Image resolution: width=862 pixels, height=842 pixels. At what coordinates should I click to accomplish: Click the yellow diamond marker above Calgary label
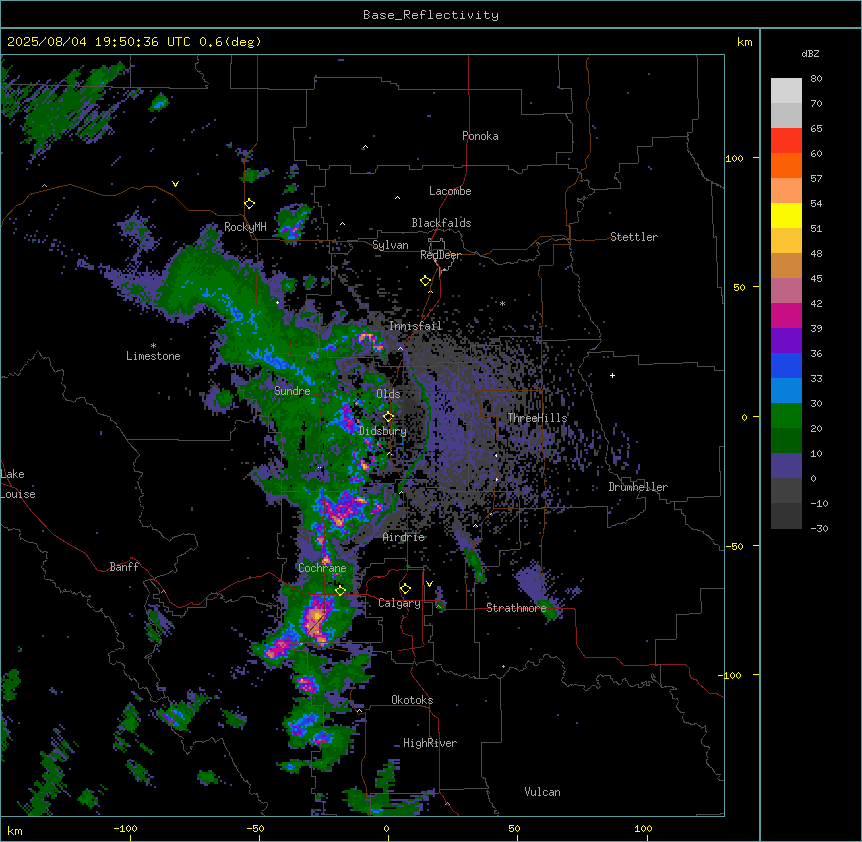click(x=405, y=589)
